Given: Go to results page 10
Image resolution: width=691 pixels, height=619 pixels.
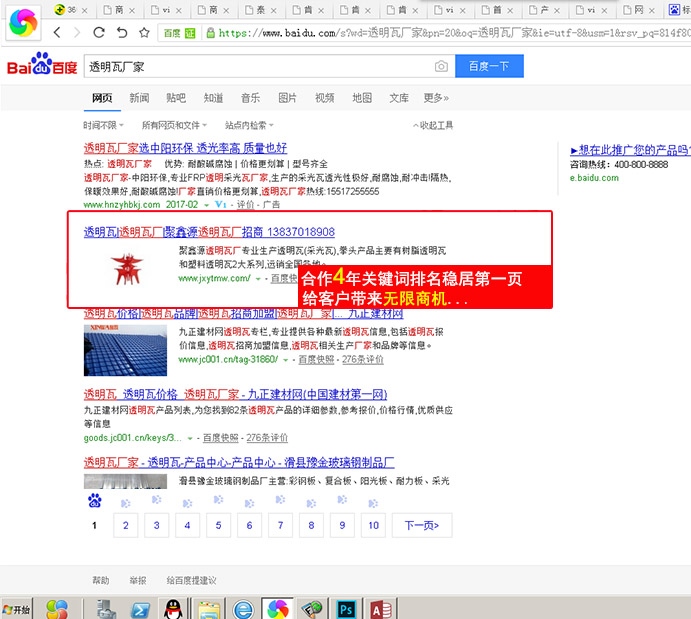Looking at the screenshot, I should coord(374,525).
